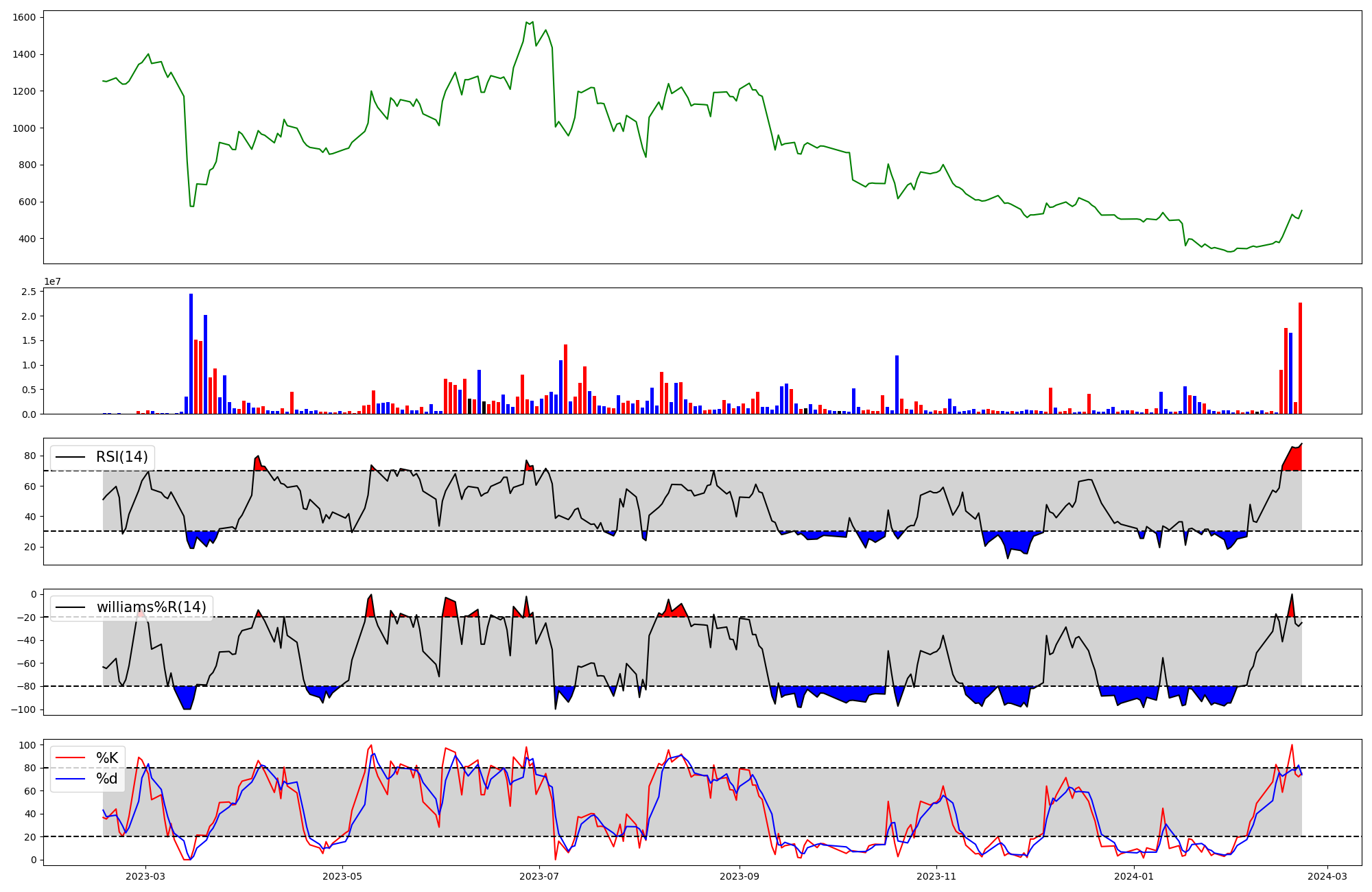Click the last tall red volume bar
This screenshot has width=1372, height=892.
(1300, 358)
